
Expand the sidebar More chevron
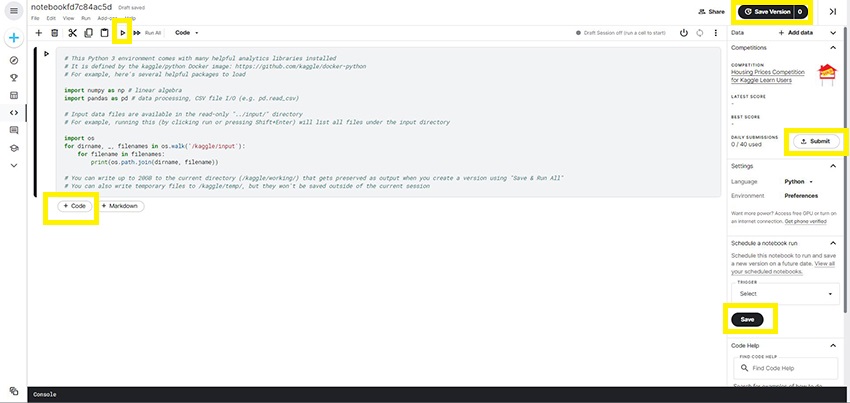(x=14, y=165)
